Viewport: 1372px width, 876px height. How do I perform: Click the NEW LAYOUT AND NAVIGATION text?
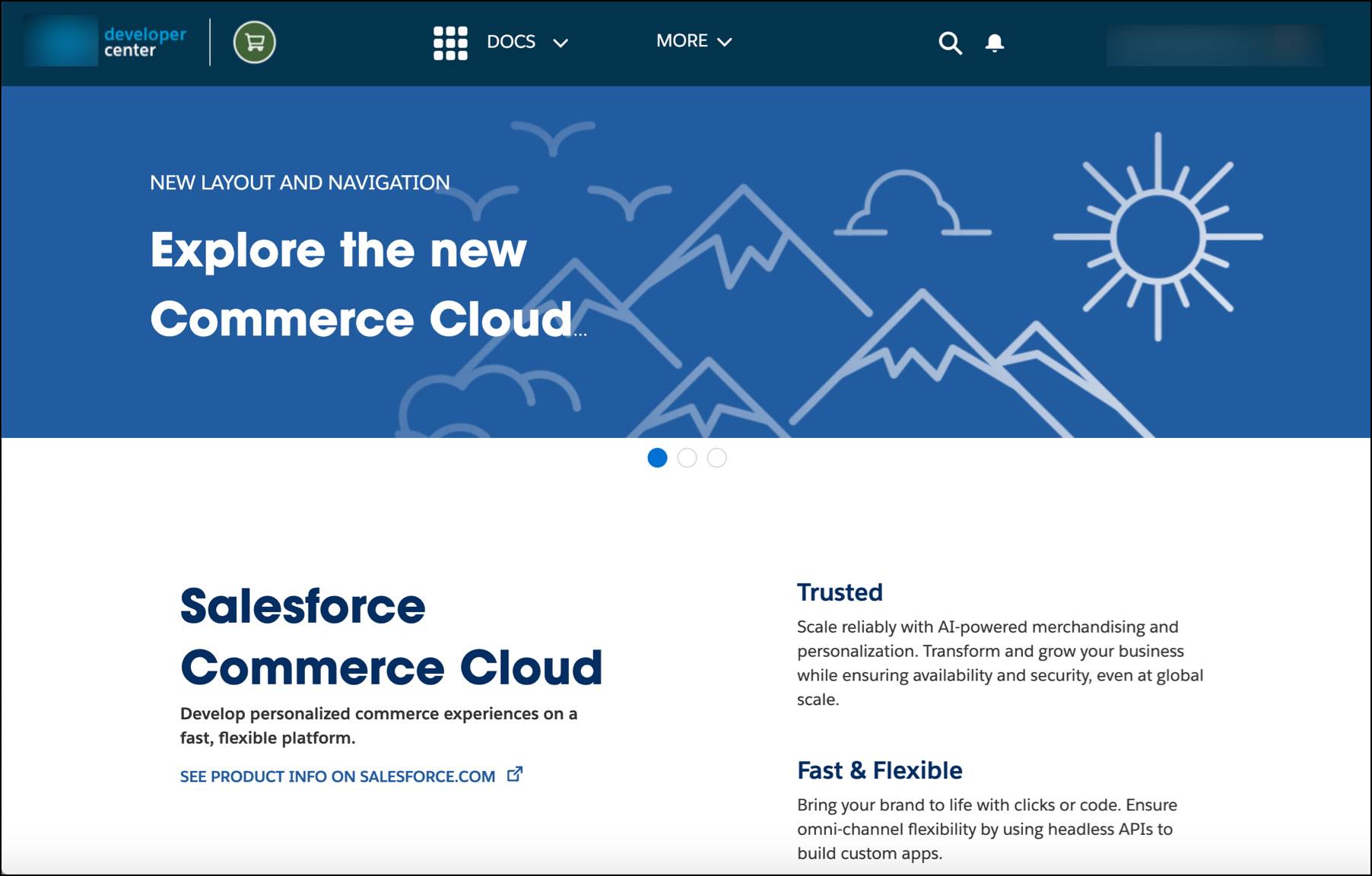(300, 182)
